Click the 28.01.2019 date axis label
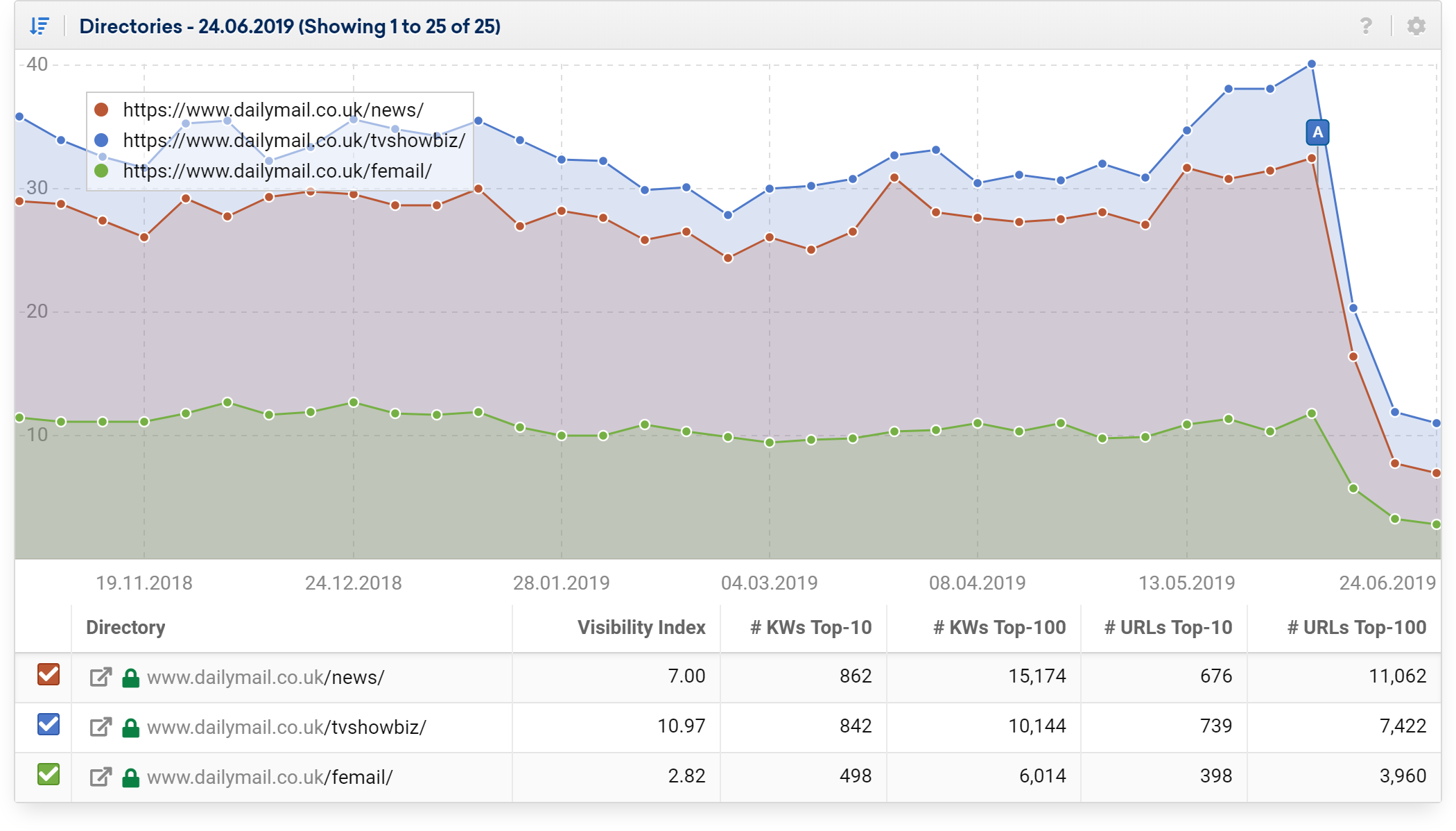The image size is (1456, 831). 562,583
